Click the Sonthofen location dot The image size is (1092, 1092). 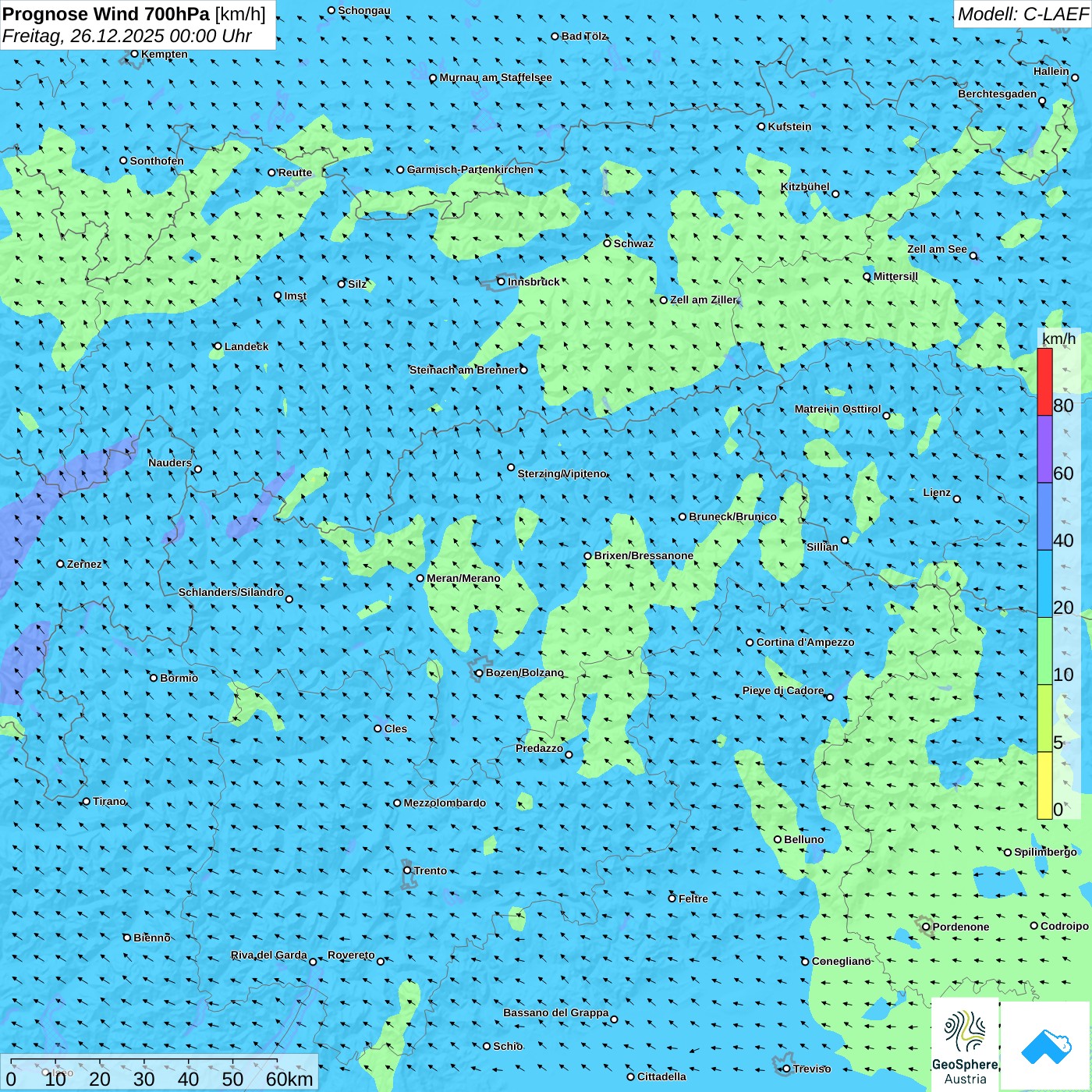(123, 161)
